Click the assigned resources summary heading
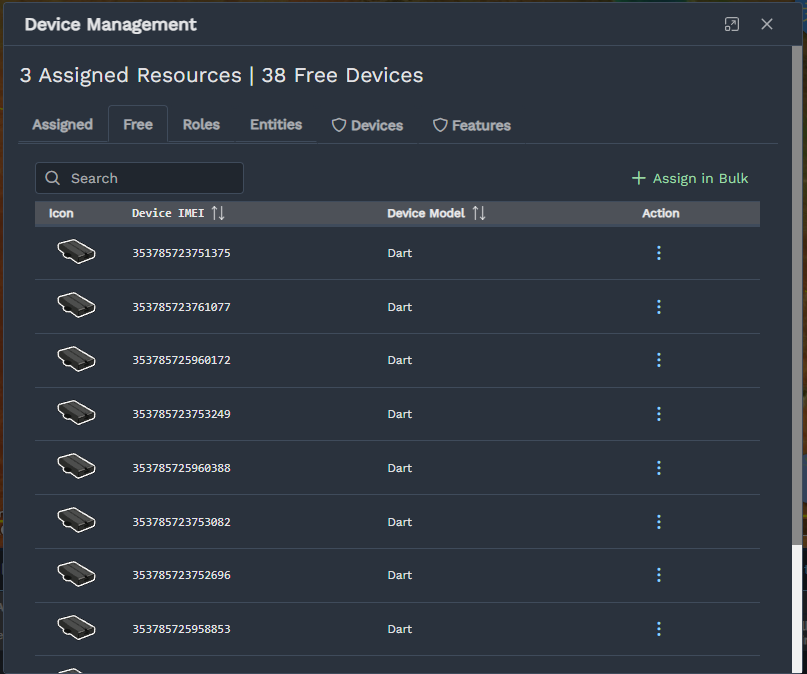Screen dimensions: 807x674 221,75
